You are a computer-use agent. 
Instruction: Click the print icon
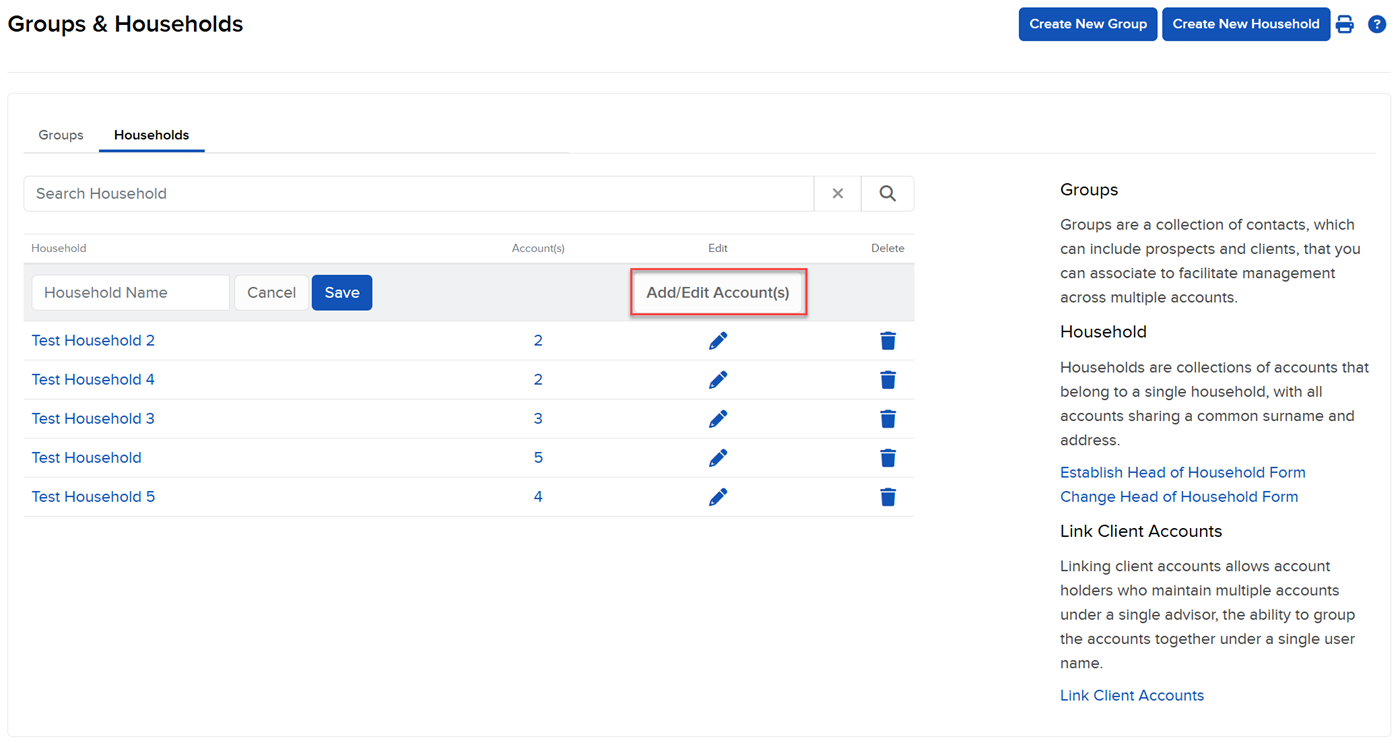point(1345,24)
